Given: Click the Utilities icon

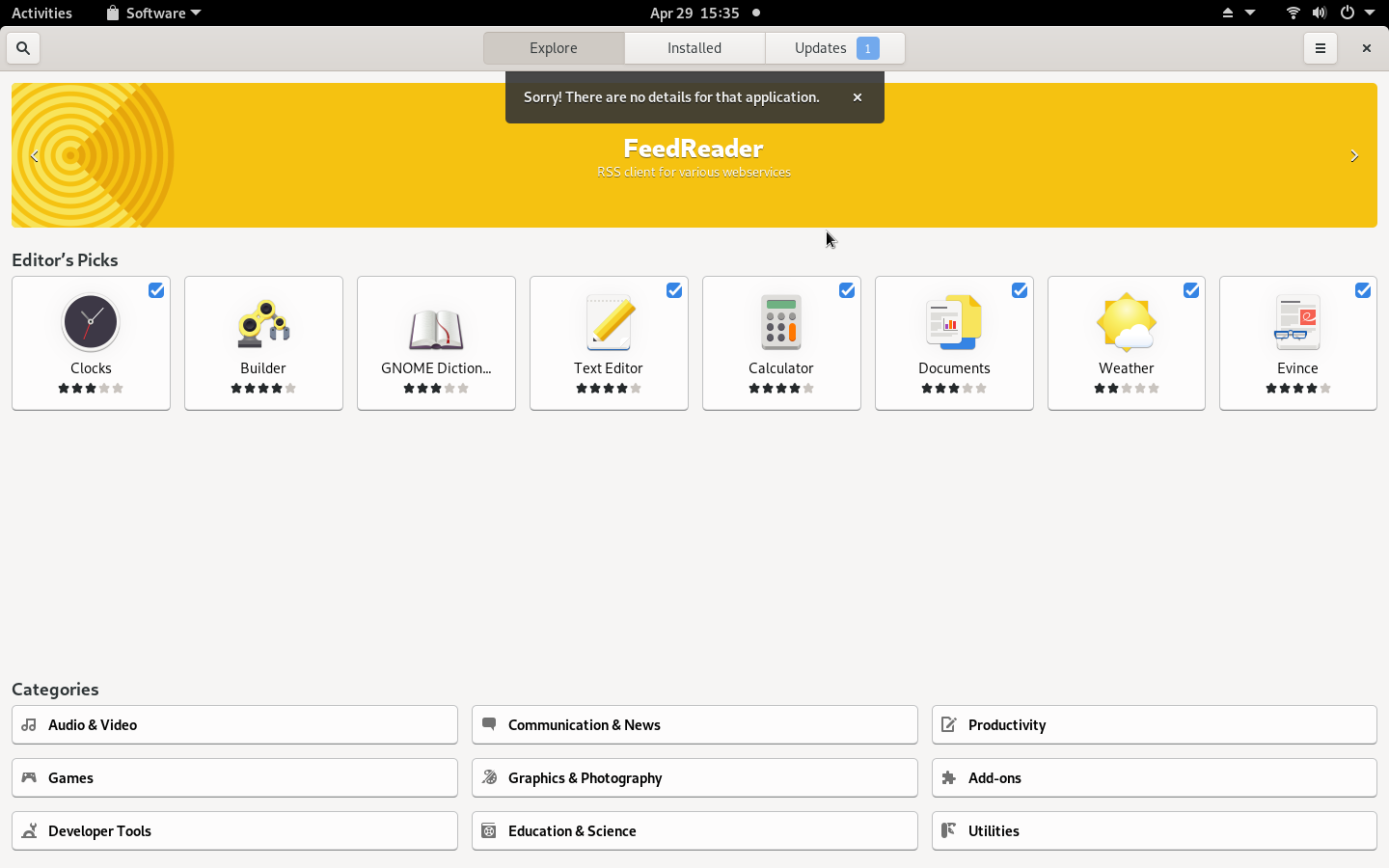Looking at the screenshot, I should (949, 830).
